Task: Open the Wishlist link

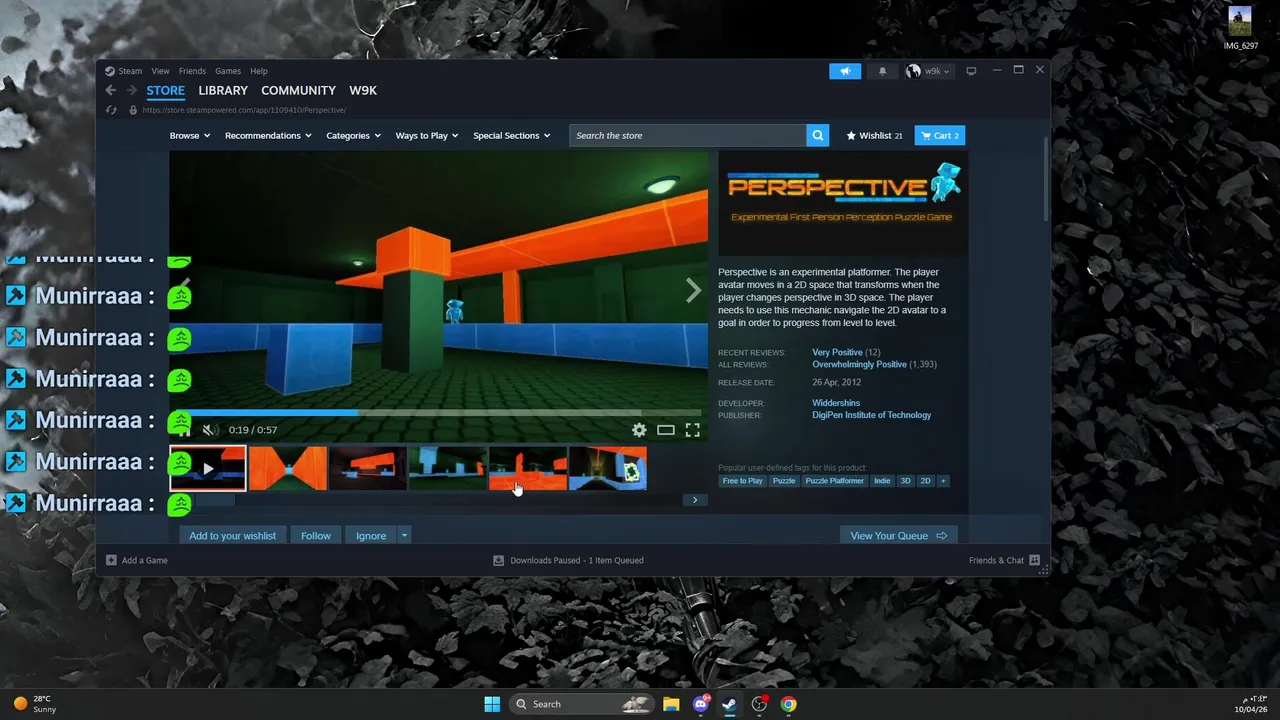Action: tap(874, 135)
